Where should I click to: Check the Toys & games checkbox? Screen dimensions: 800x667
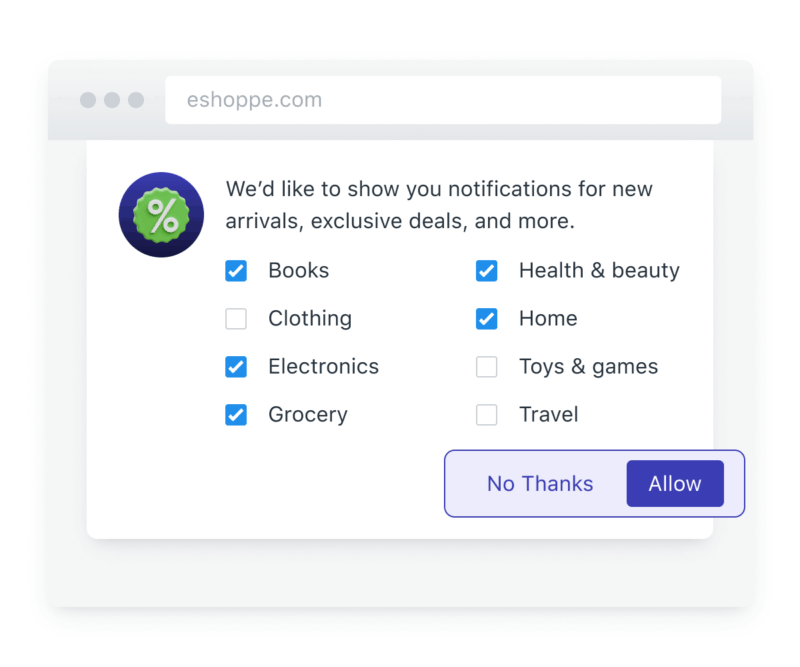point(487,367)
